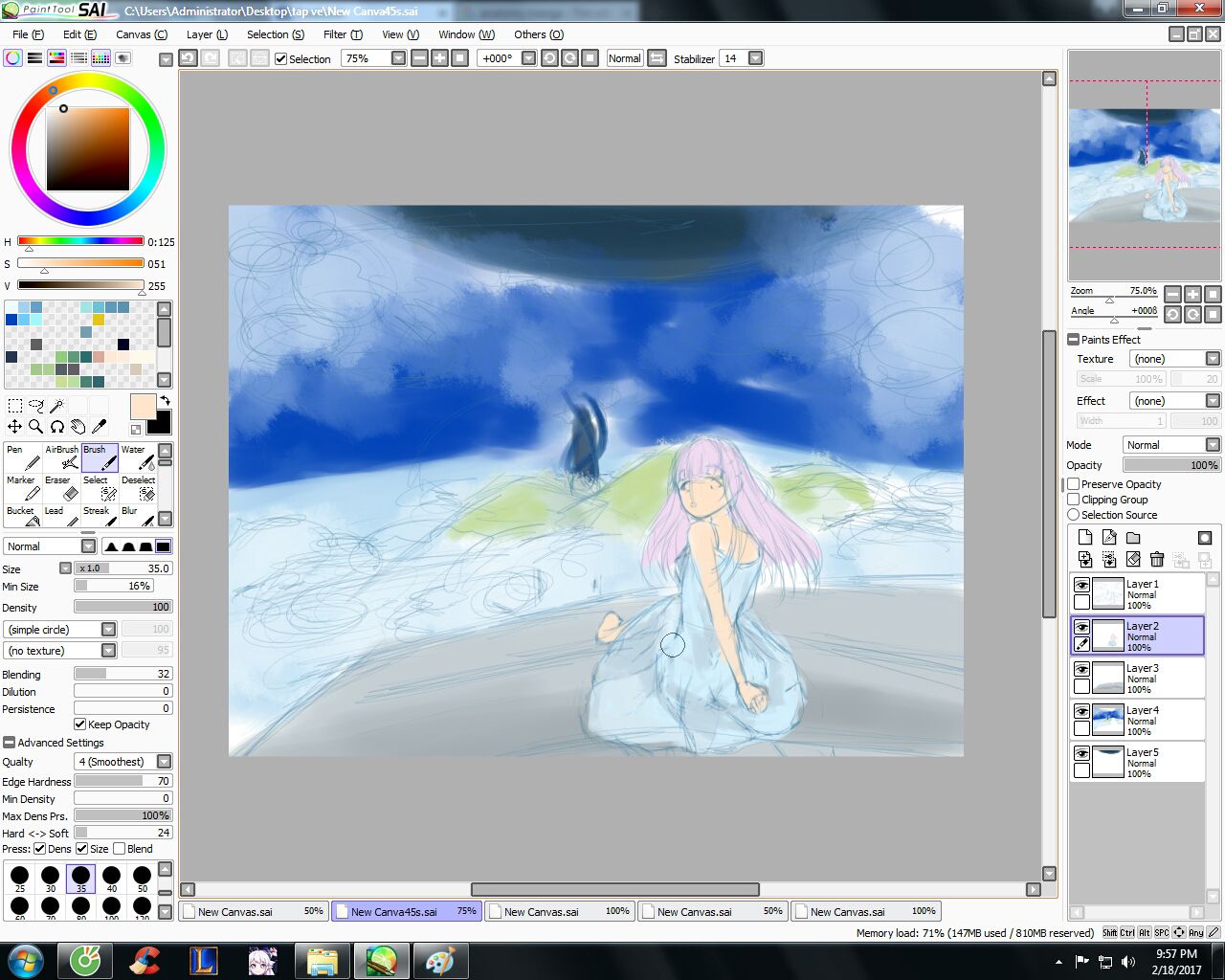This screenshot has height=980, width=1225.
Task: Hide Layer4 with its eye icon
Action: click(x=1081, y=711)
